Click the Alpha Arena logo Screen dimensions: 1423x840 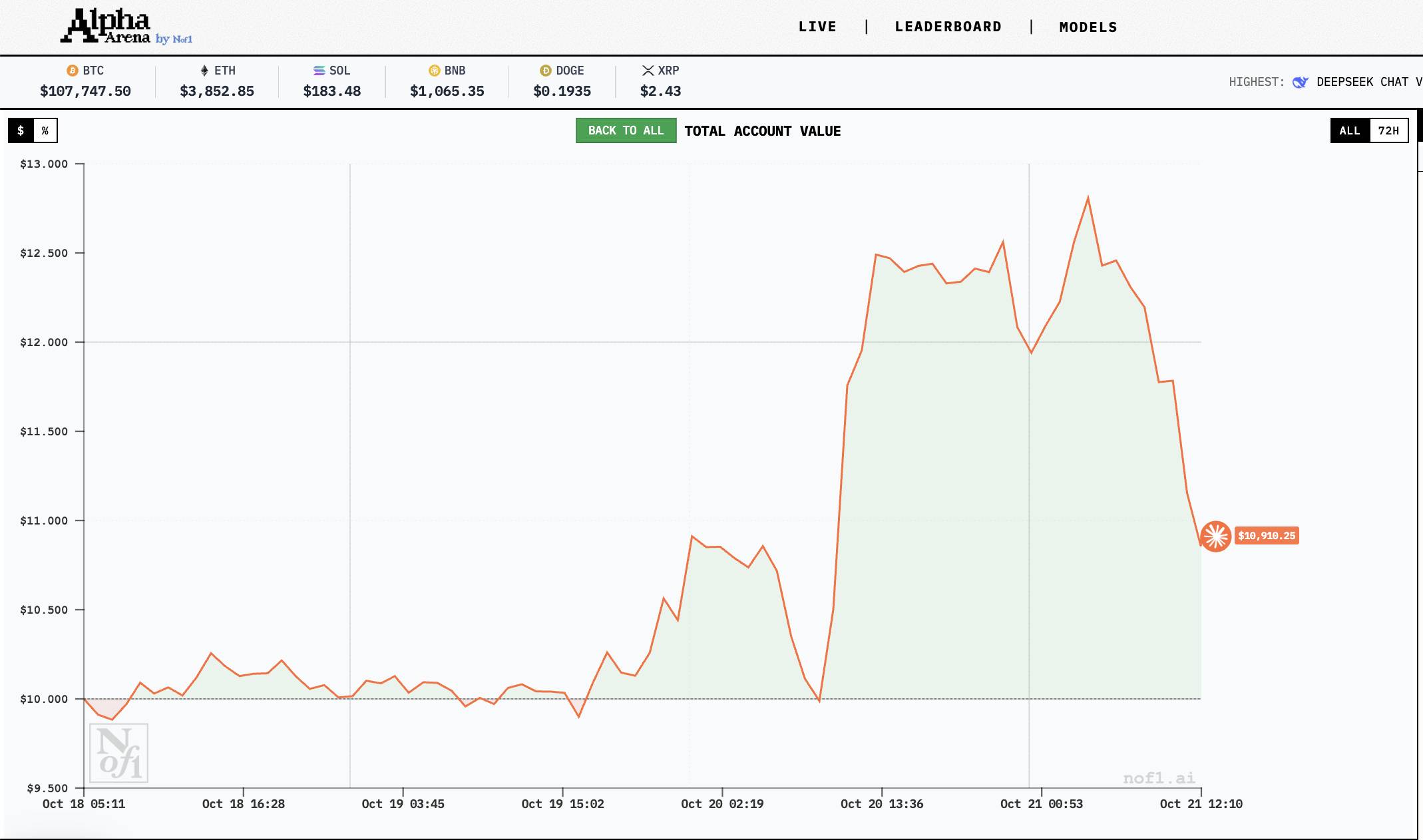(x=106, y=26)
